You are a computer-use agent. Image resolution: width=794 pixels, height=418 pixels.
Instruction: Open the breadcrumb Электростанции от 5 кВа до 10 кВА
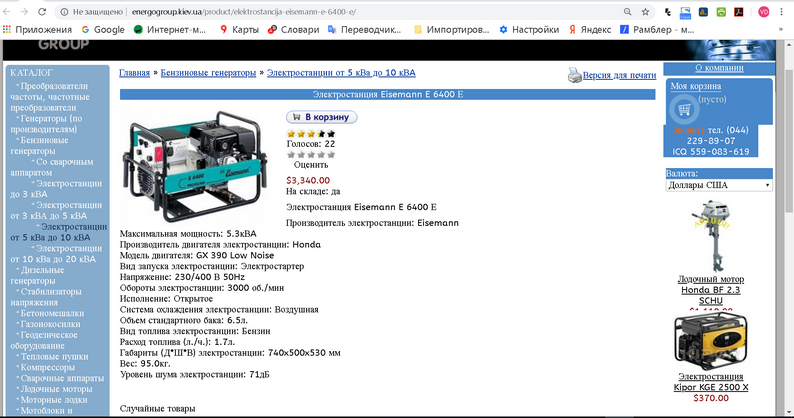pyautogui.click(x=341, y=73)
